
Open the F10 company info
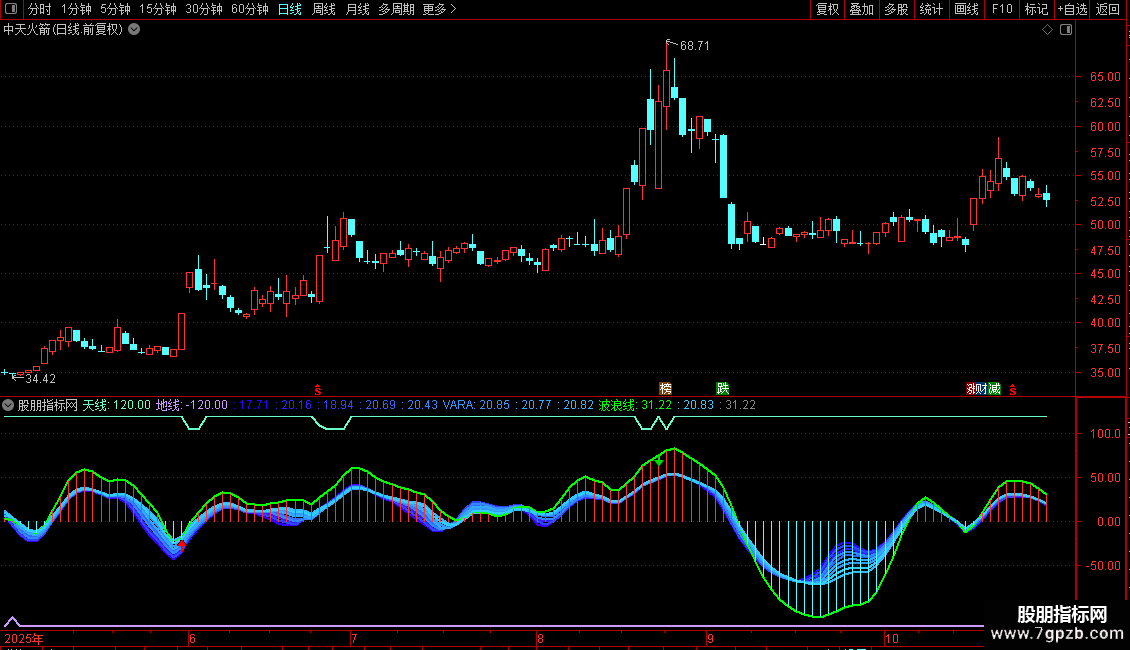tap(1001, 9)
